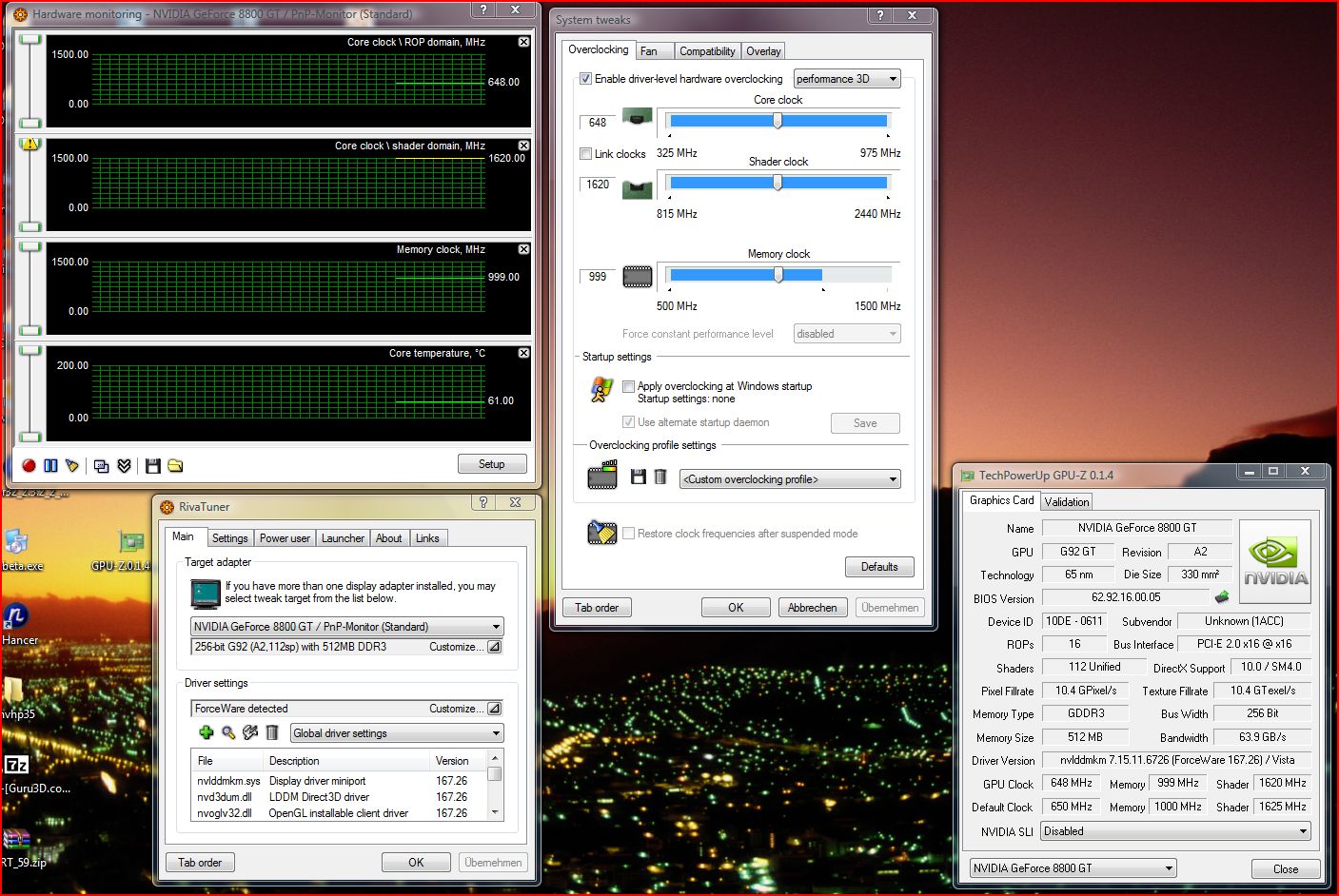Click the magnifier icon in Driver settings

click(228, 732)
